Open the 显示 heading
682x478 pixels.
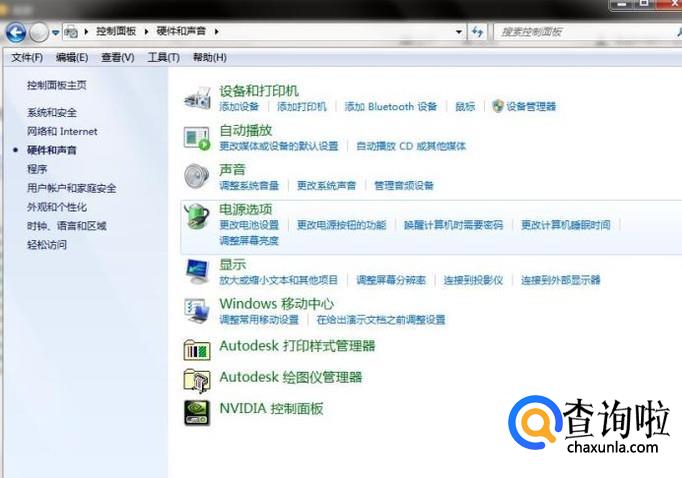[232, 264]
